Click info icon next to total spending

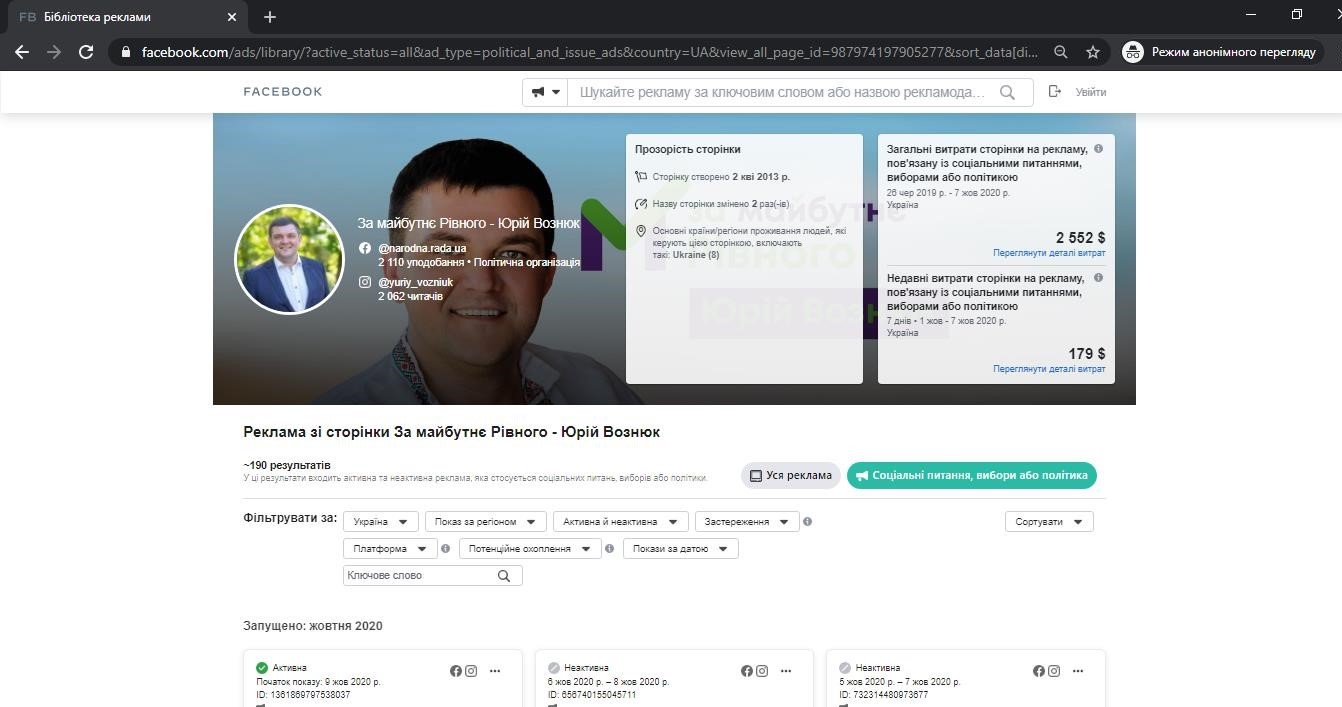(1098, 149)
